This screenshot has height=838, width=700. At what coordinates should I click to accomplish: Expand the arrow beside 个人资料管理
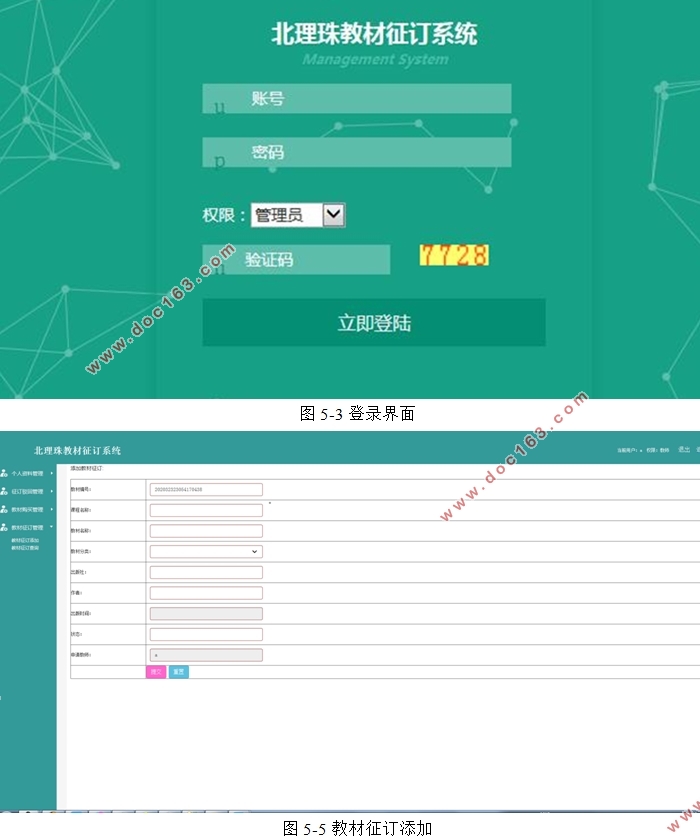[51, 473]
